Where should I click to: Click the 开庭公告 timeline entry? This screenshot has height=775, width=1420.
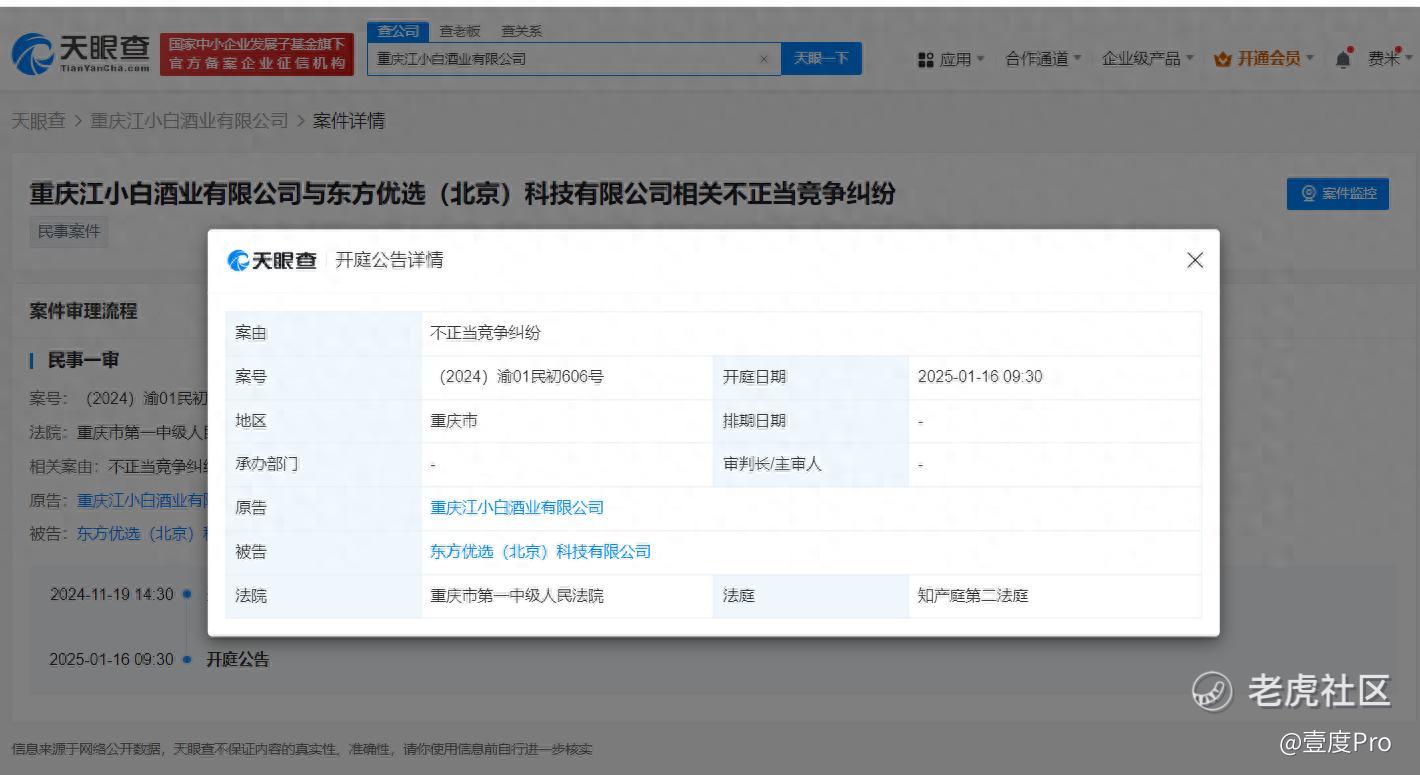pos(238,659)
